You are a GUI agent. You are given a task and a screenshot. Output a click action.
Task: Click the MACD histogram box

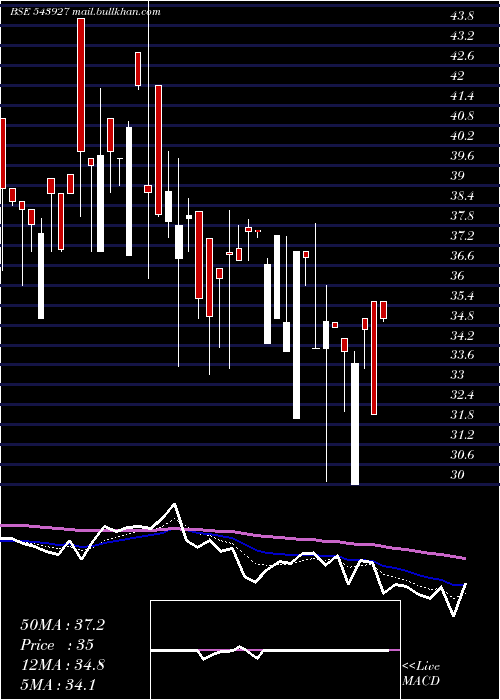tap(275, 650)
